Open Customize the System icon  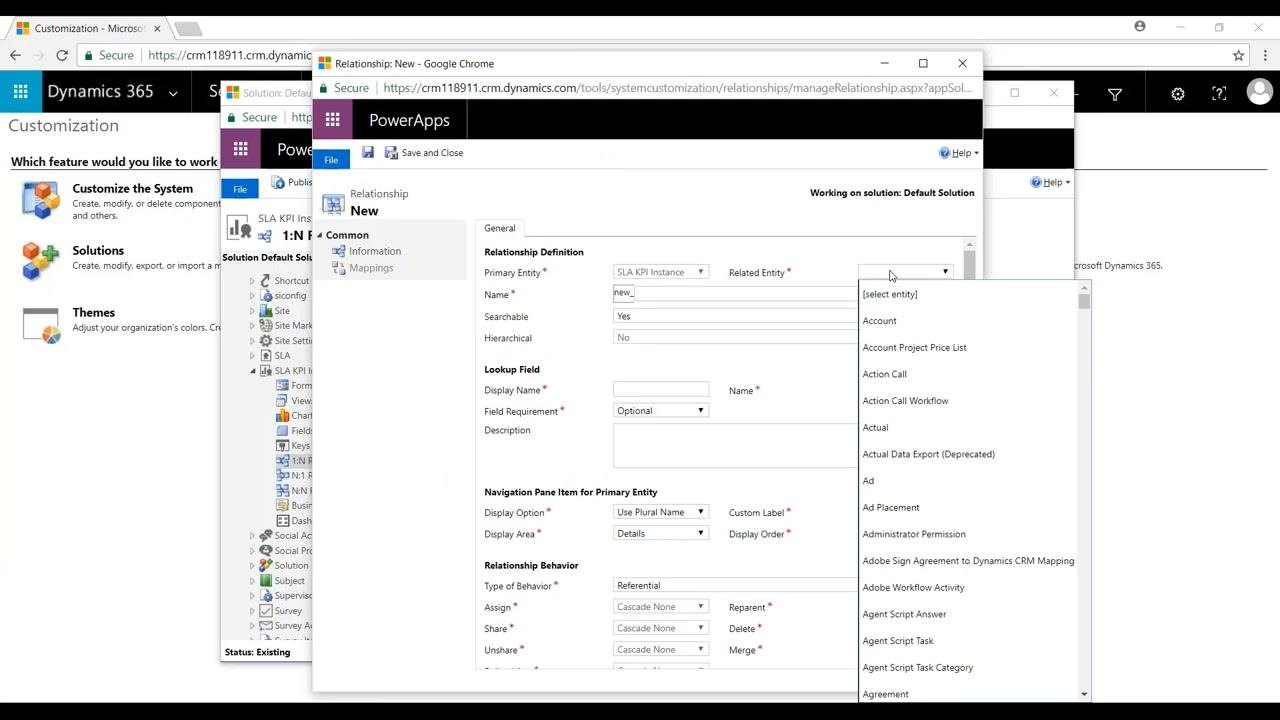(x=41, y=200)
